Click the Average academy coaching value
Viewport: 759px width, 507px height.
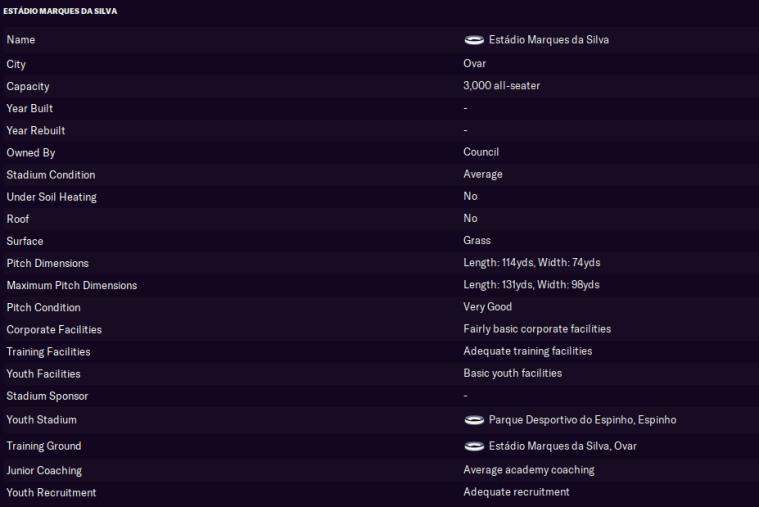[528, 470]
